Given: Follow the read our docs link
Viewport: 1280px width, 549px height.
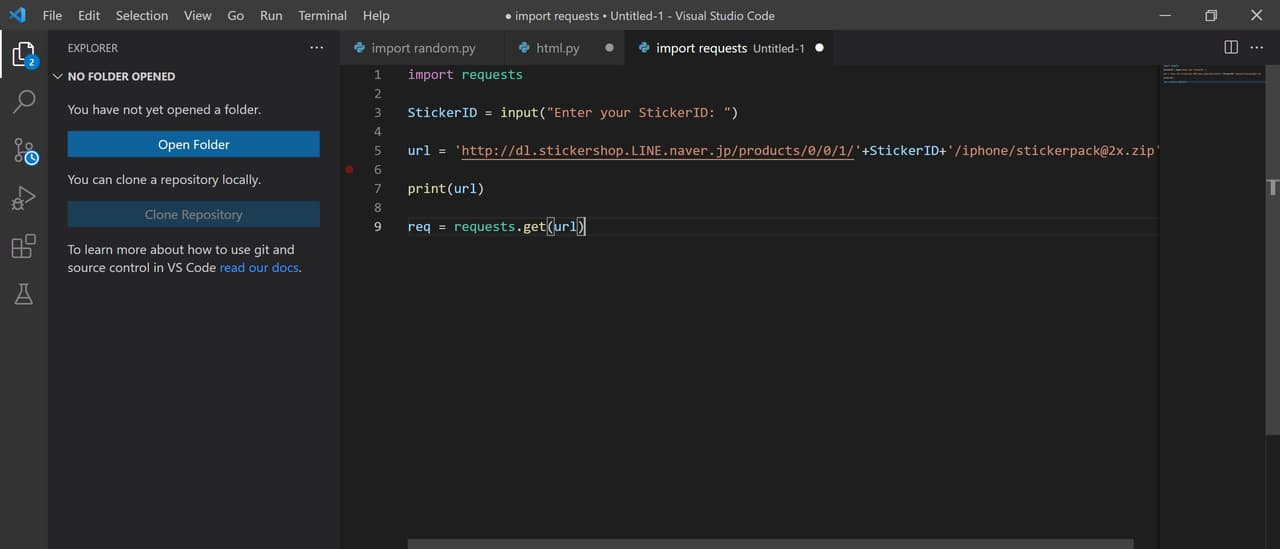Looking at the screenshot, I should (x=259, y=267).
